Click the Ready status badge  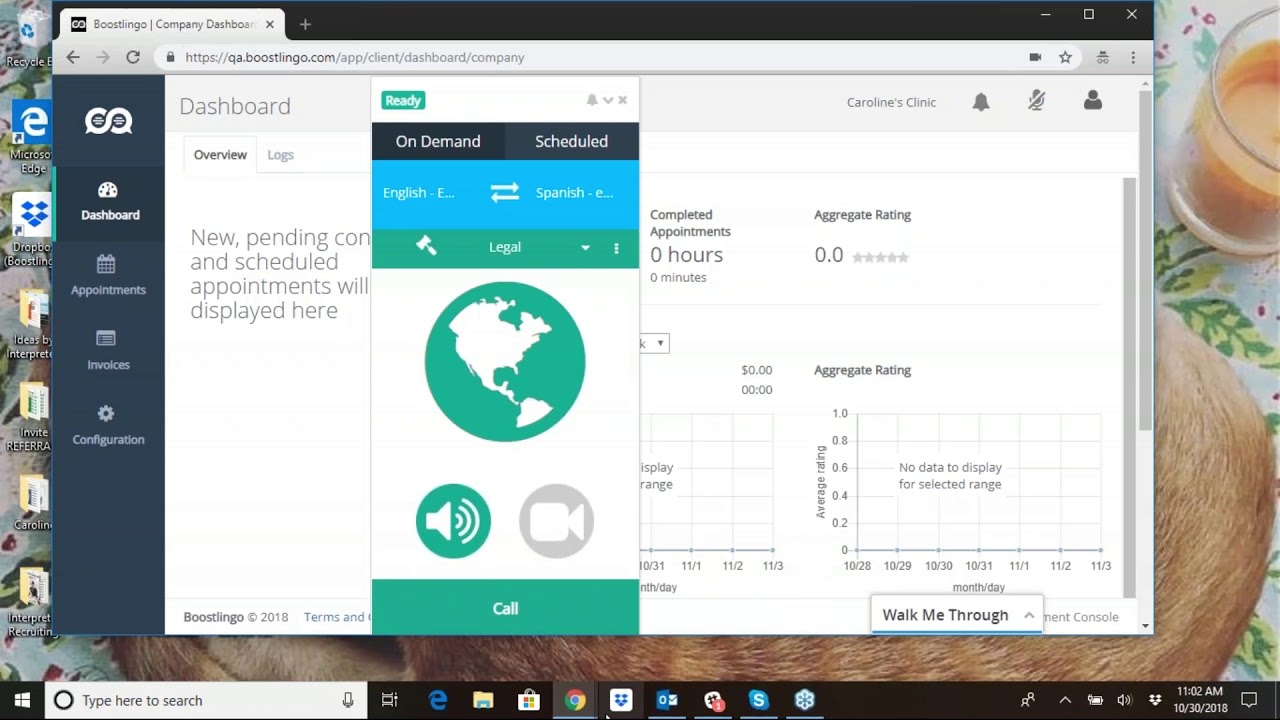coord(403,100)
